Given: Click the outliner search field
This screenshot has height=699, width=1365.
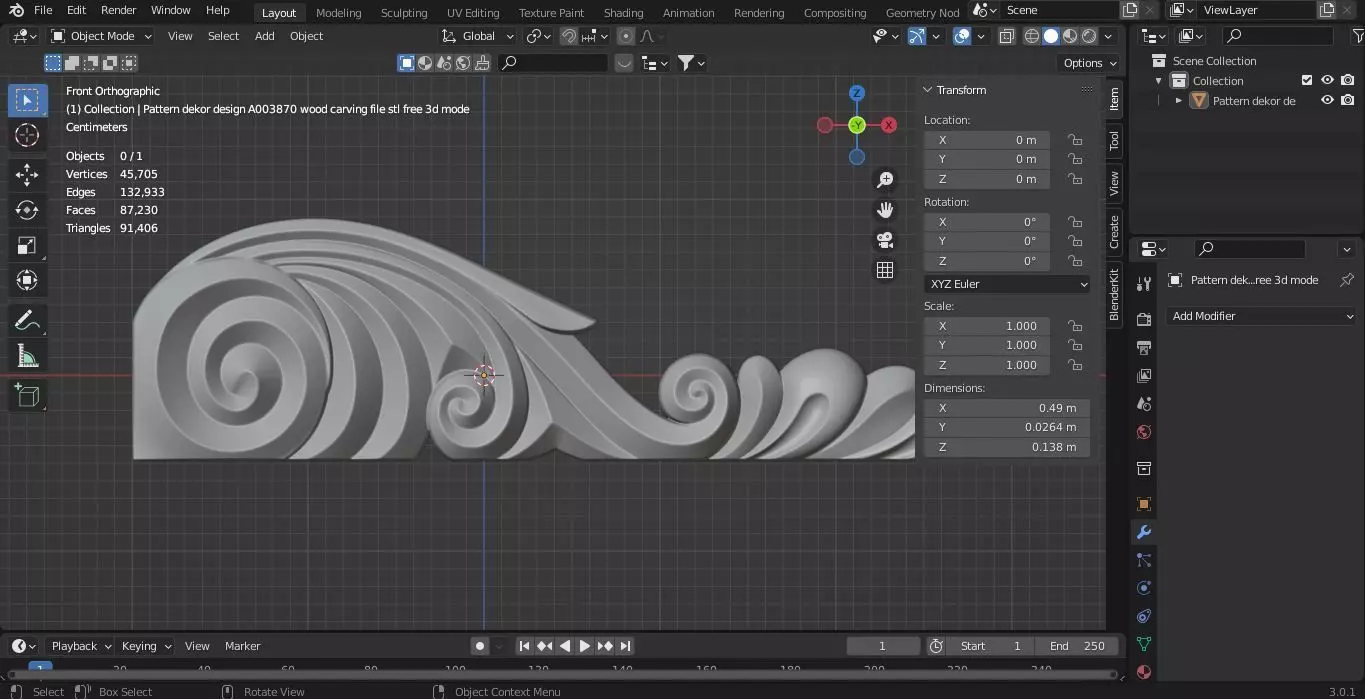Looking at the screenshot, I should (1277, 36).
